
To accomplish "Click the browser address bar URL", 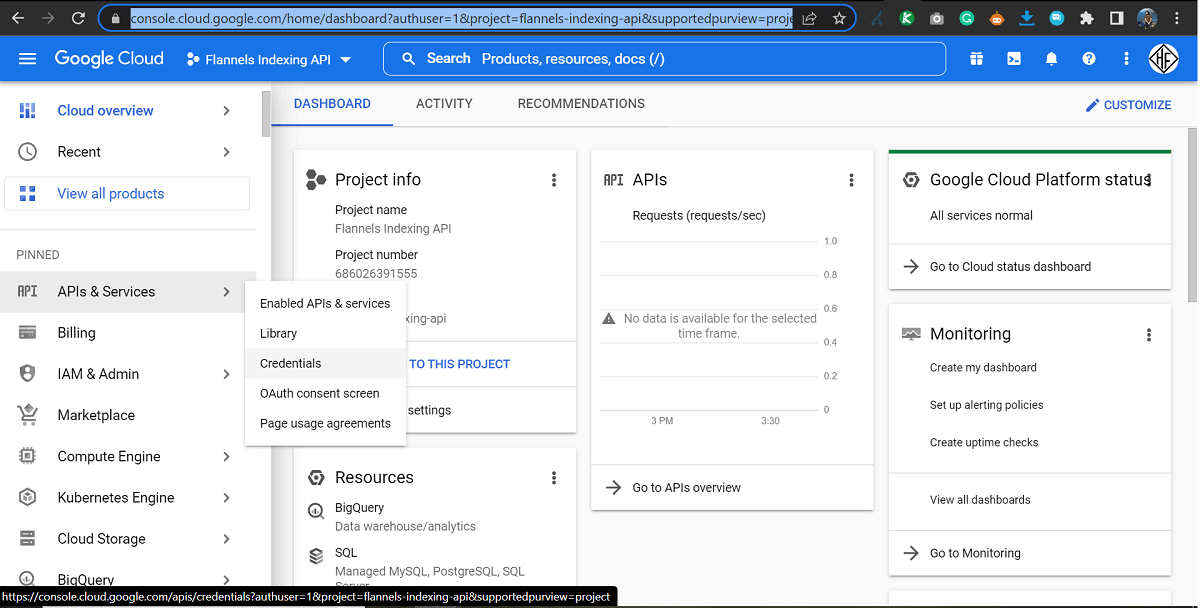I will pyautogui.click(x=461, y=18).
